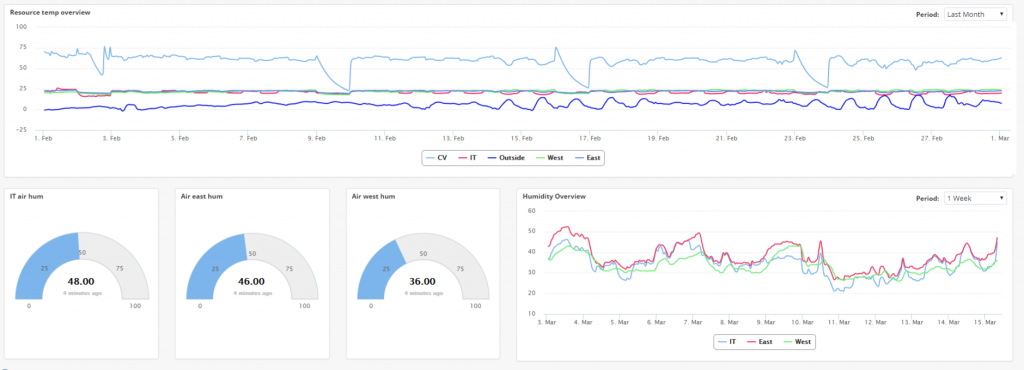Click the IT air hum panel title
Image resolution: width=1024 pixels, height=370 pixels.
point(27,196)
